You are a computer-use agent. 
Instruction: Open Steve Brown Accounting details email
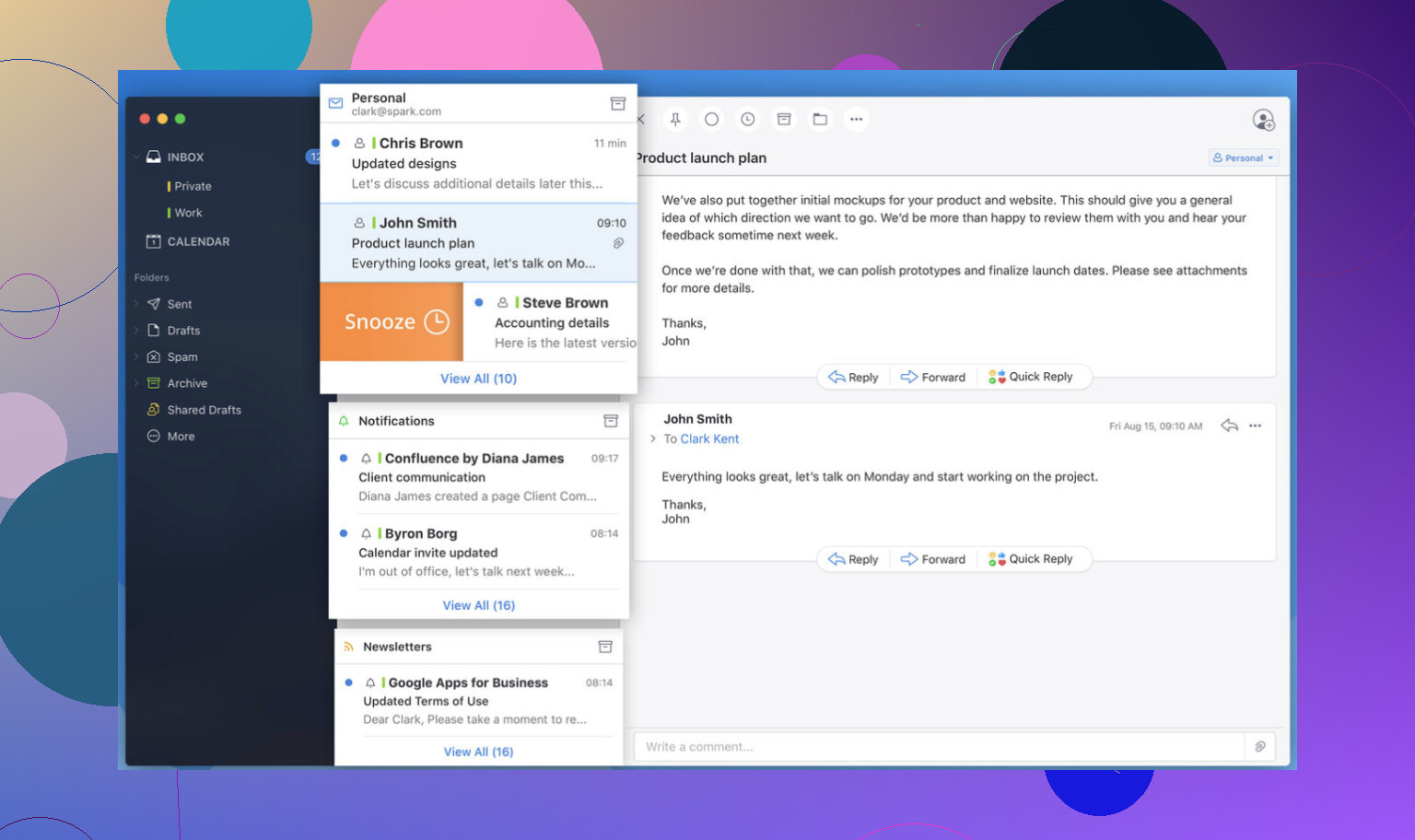(551, 321)
